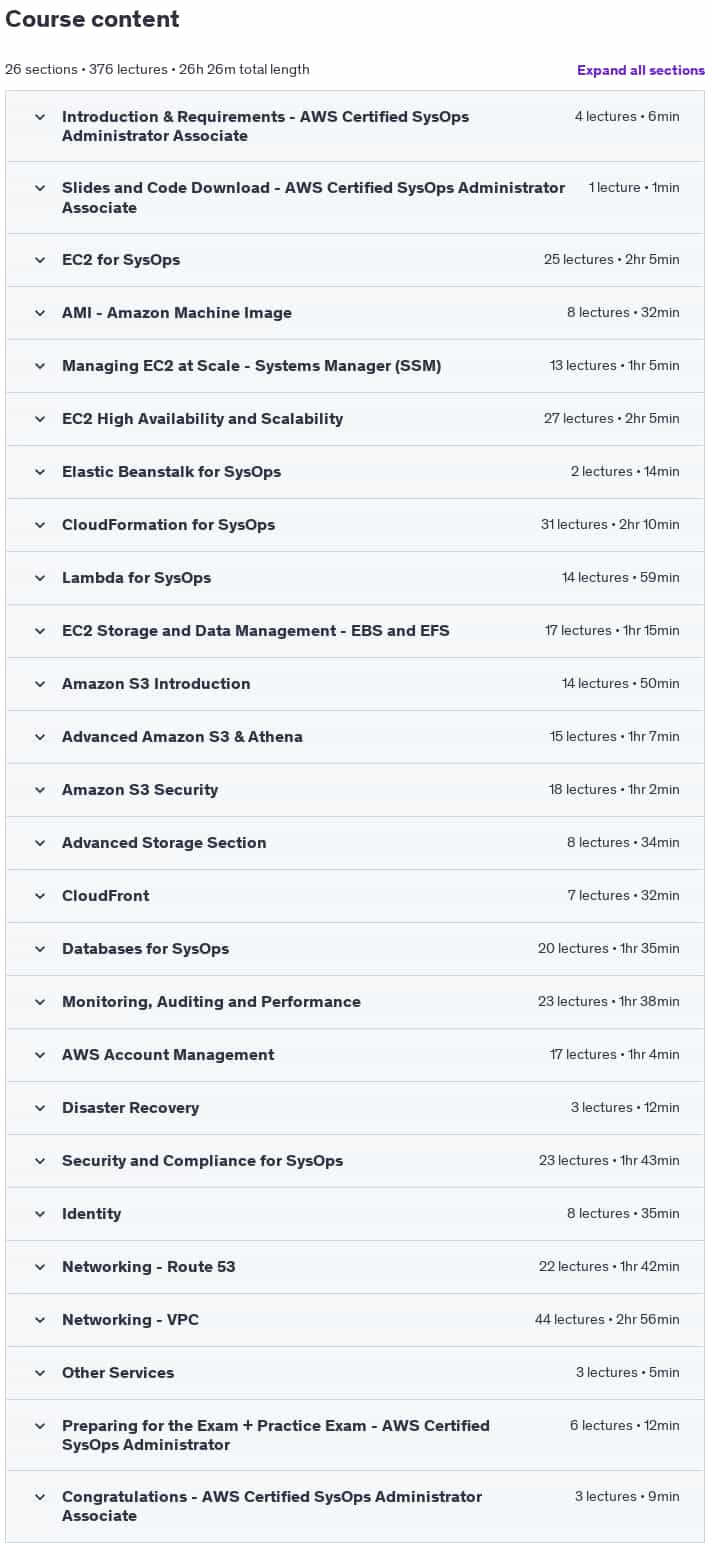The height and width of the screenshot is (1543, 705).
Task: Click Networking - VPC title
Action: click(x=130, y=1320)
